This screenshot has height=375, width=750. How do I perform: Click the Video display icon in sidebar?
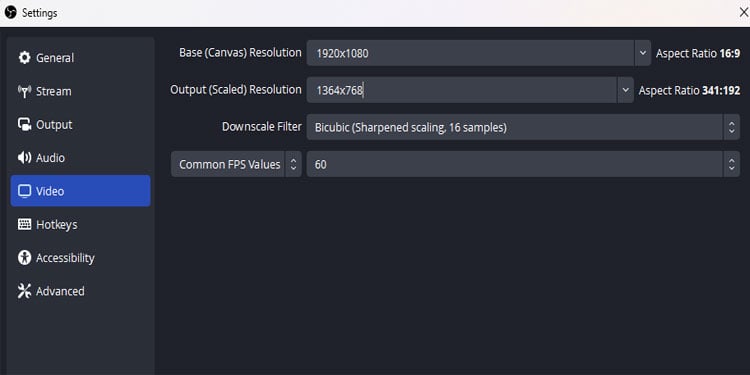coord(24,191)
